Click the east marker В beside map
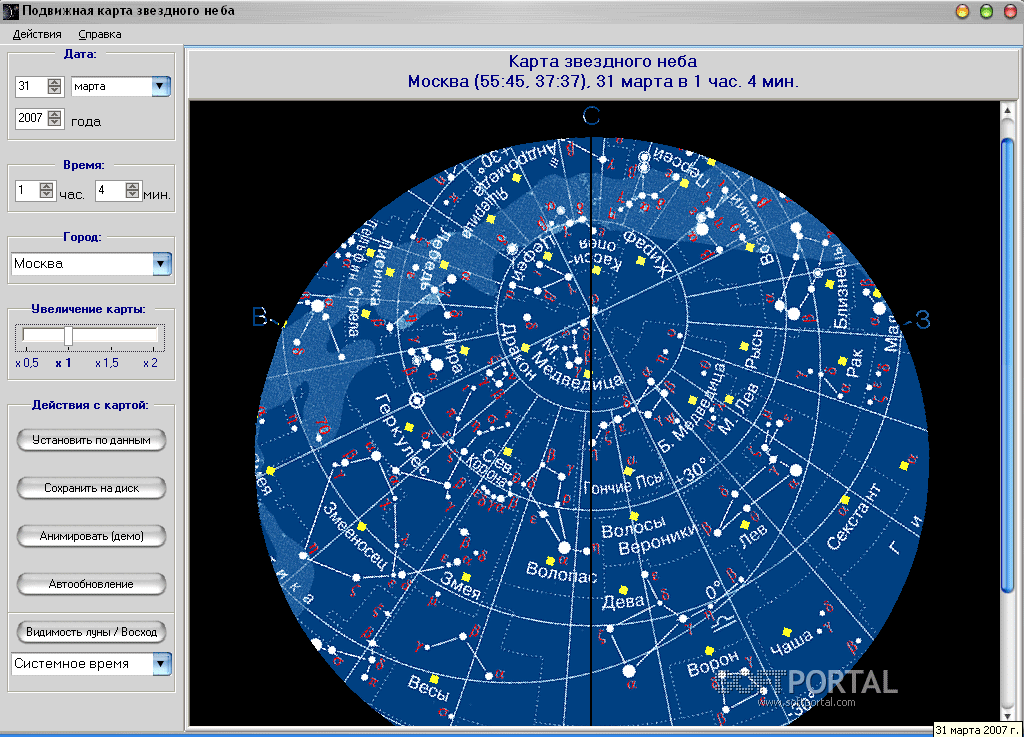Viewport: 1024px width, 737px height. [260, 318]
